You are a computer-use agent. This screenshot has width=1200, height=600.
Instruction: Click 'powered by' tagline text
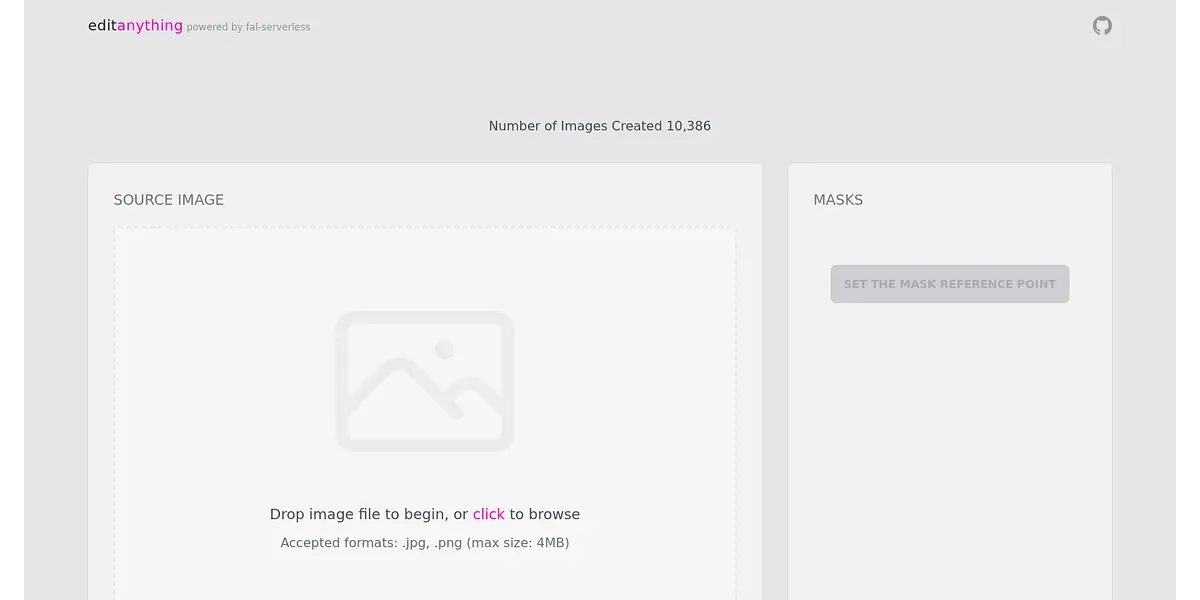[214, 27]
